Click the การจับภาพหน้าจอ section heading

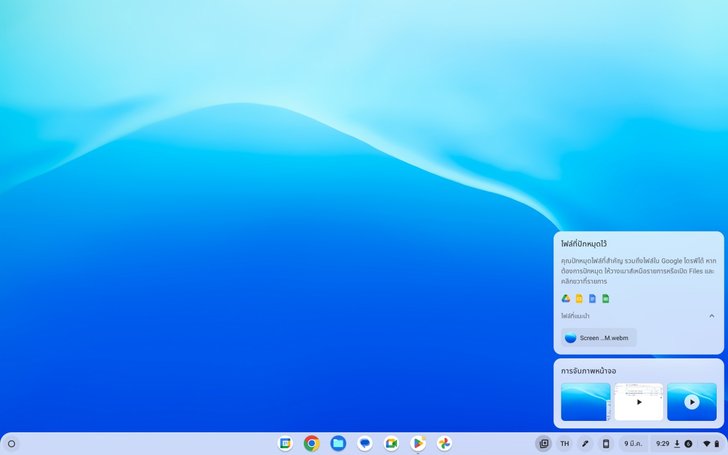point(588,371)
